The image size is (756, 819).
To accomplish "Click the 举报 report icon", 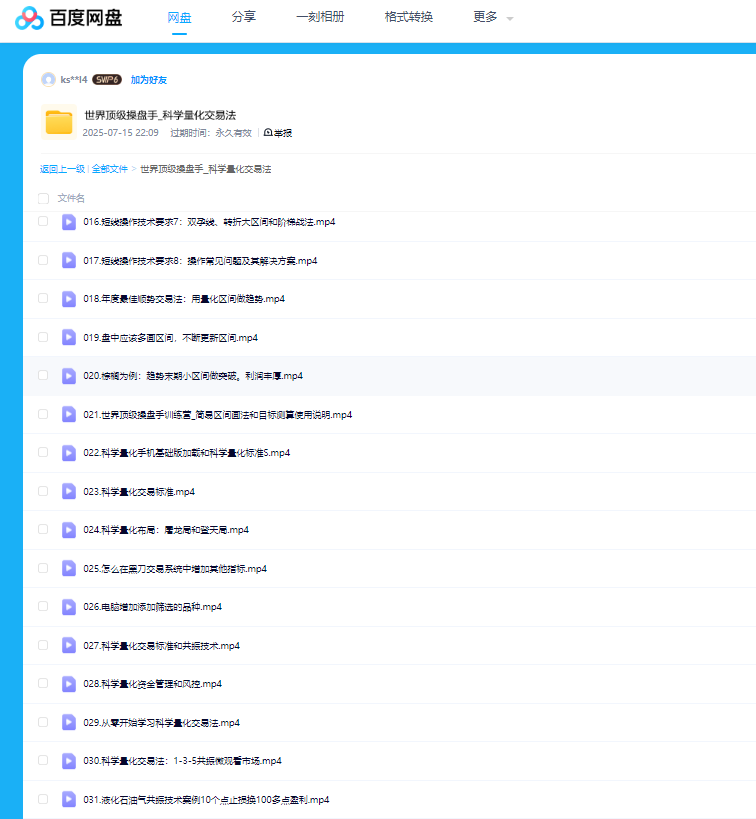I will pyautogui.click(x=268, y=133).
